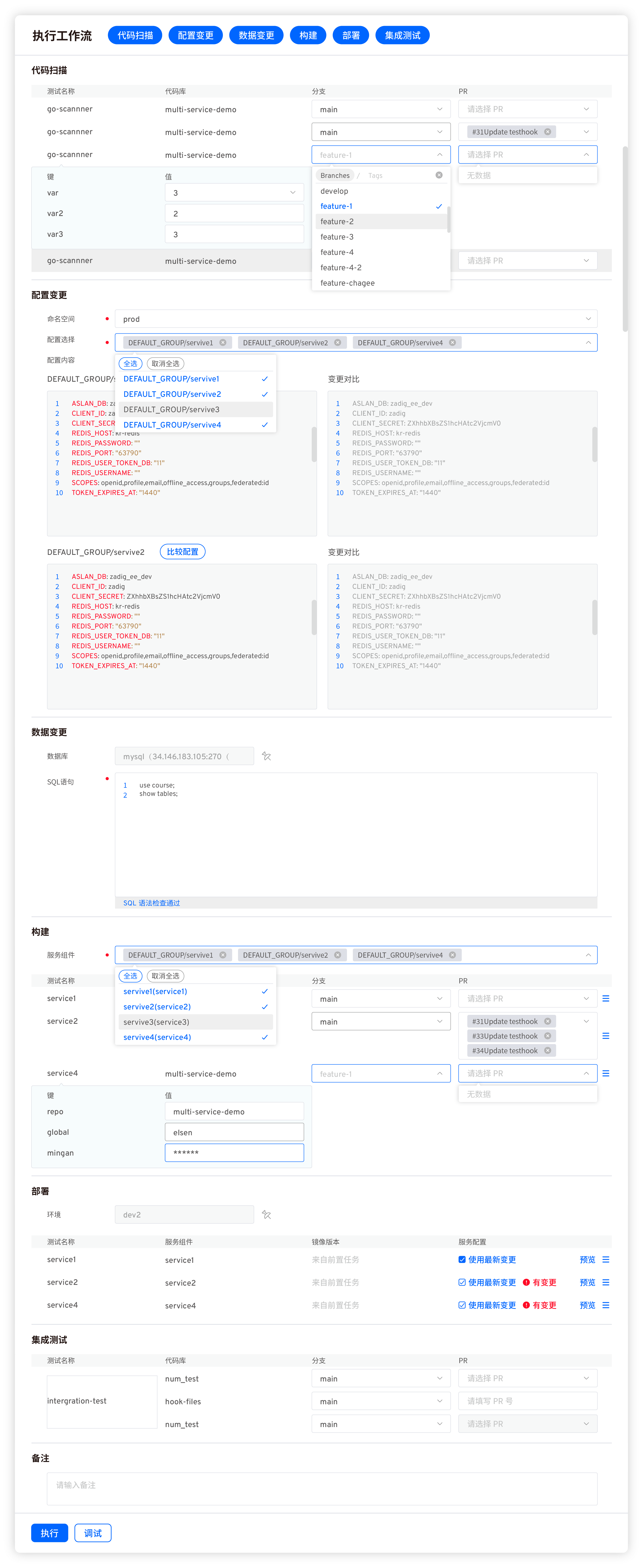Image resolution: width=643 pixels, height=1568 pixels.
Task: Open list icon for service1 deploy row
Action: pos(606,1259)
